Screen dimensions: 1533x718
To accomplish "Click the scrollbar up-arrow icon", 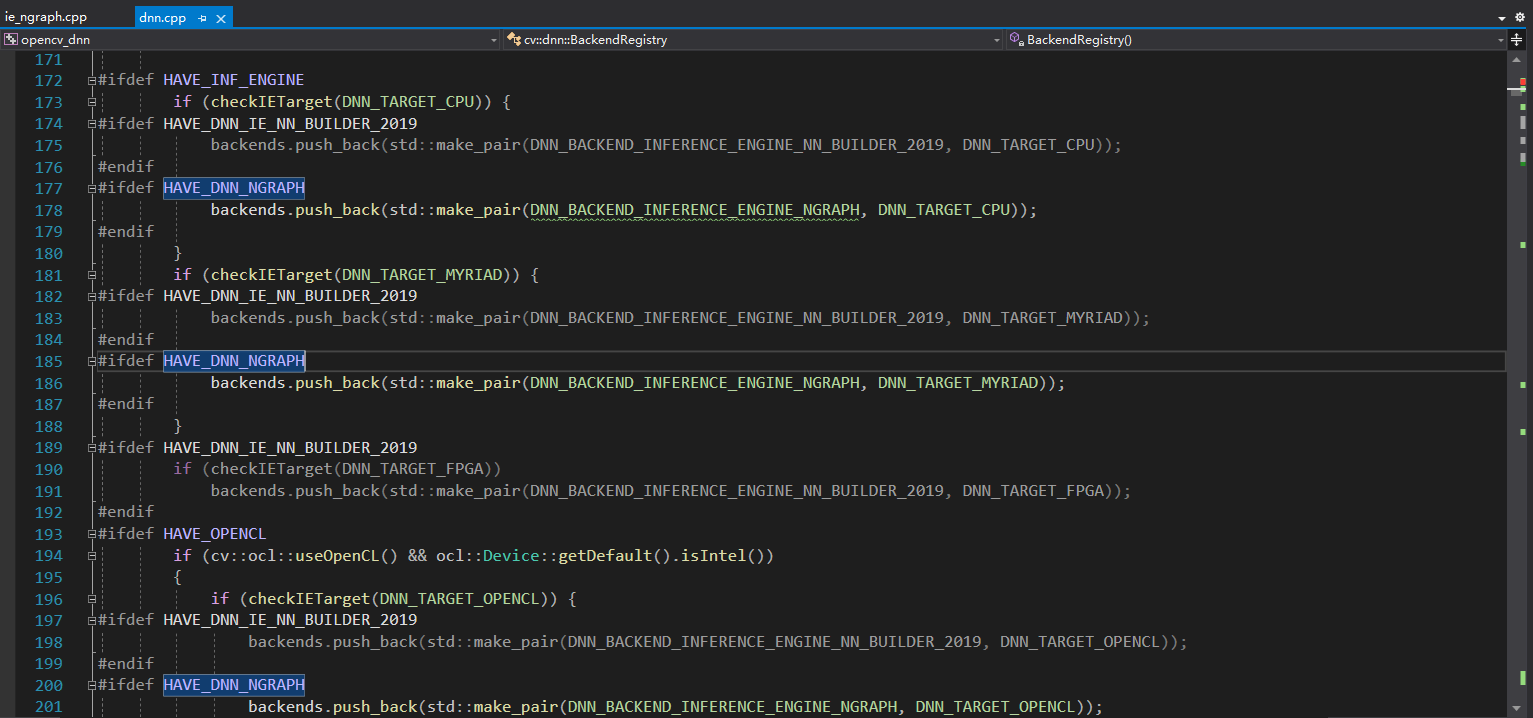I will [1516, 60].
